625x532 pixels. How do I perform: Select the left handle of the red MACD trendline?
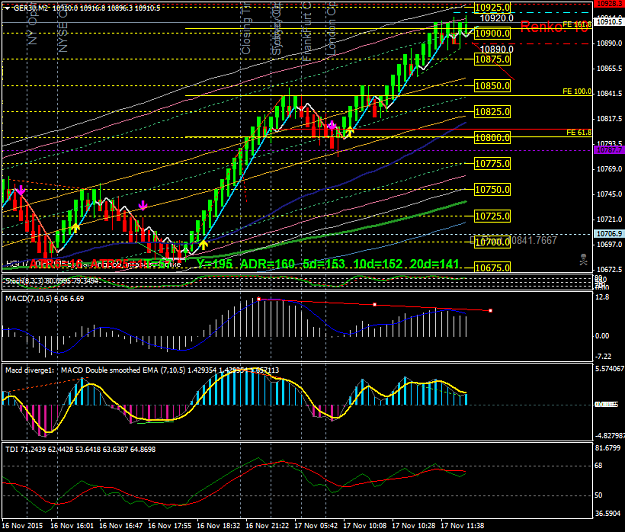(259, 299)
